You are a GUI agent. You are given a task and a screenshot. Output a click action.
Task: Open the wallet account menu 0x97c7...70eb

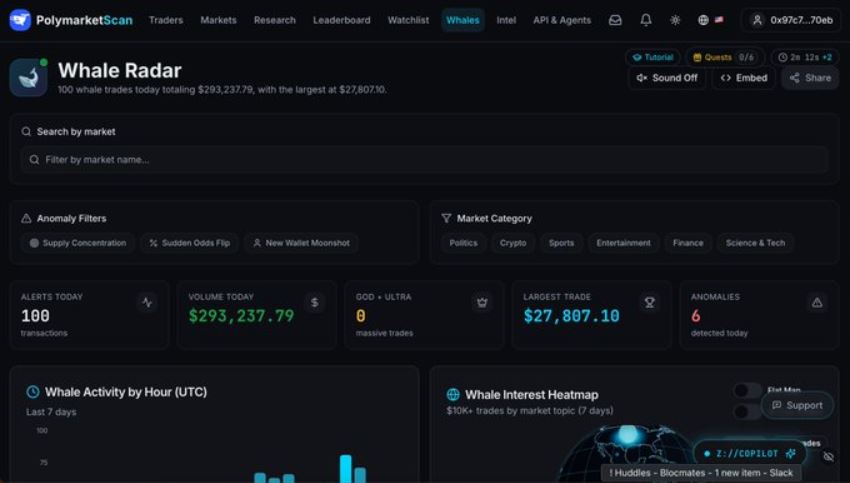point(791,20)
